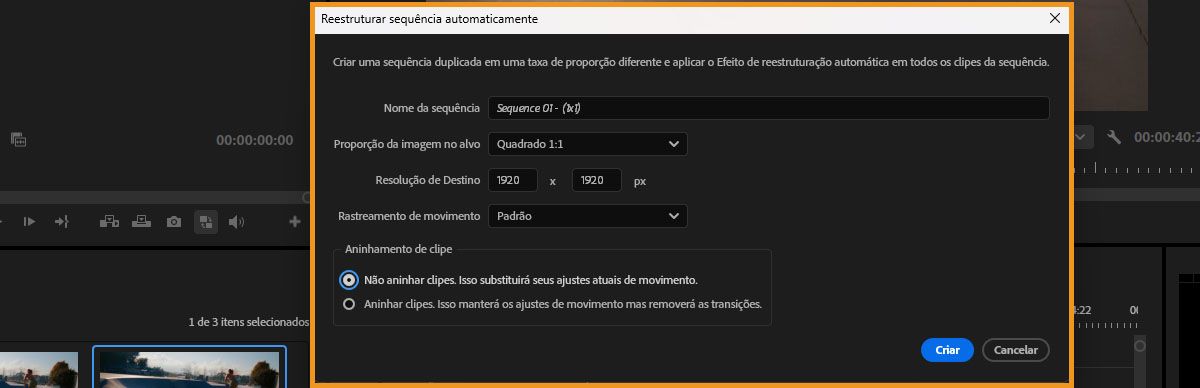The height and width of the screenshot is (388, 1200).
Task: Select the leftmost project bin clip thumbnail
Action: tap(38, 369)
